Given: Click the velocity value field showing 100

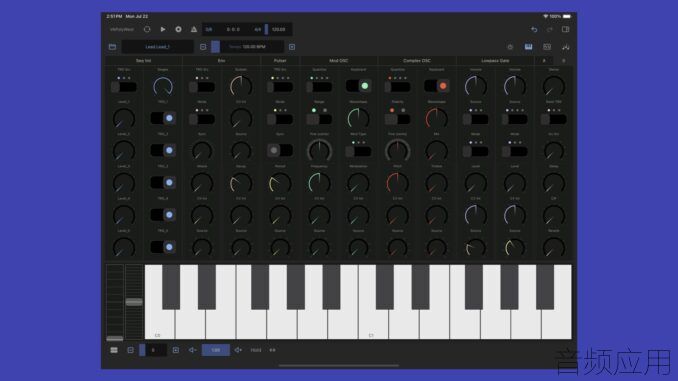Looking at the screenshot, I should pyautogui.click(x=216, y=350).
